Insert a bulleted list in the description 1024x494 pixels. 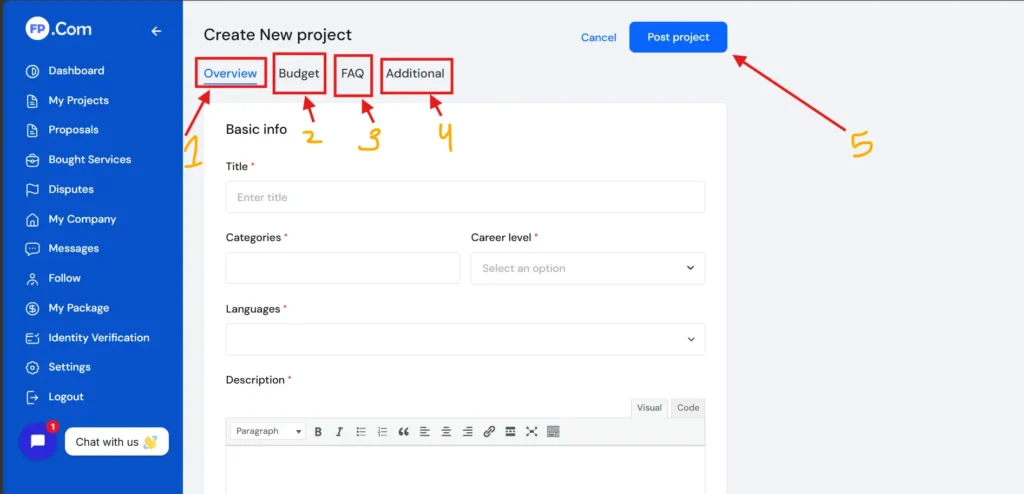point(361,432)
